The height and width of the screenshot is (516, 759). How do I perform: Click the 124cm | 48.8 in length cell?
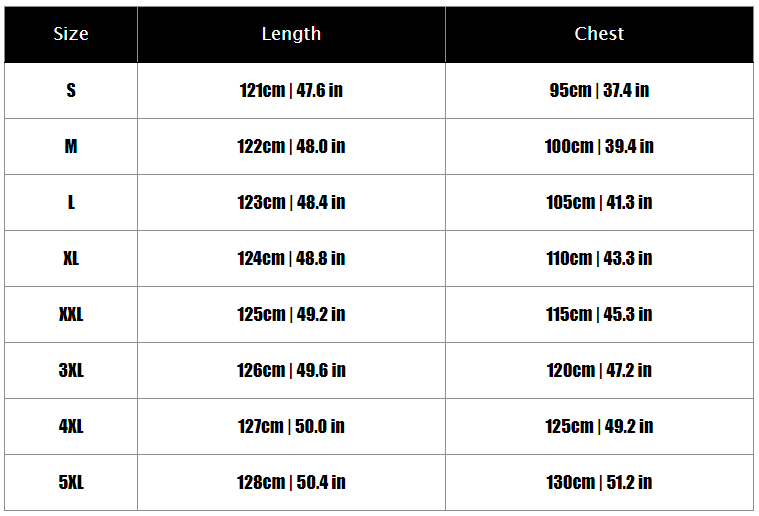click(291, 258)
